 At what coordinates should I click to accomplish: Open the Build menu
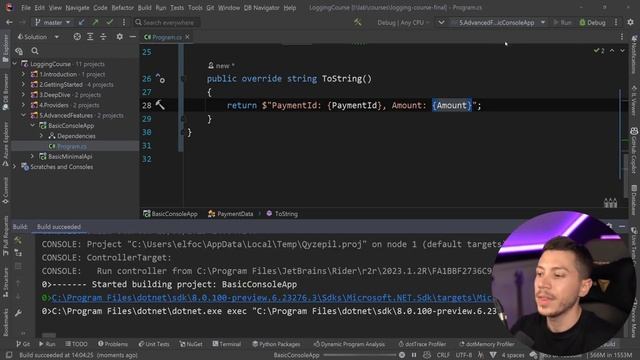tap(144, 8)
